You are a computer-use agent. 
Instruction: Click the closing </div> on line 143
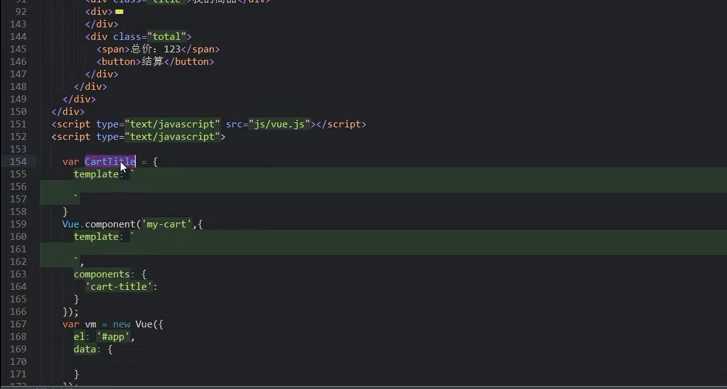[102, 24]
